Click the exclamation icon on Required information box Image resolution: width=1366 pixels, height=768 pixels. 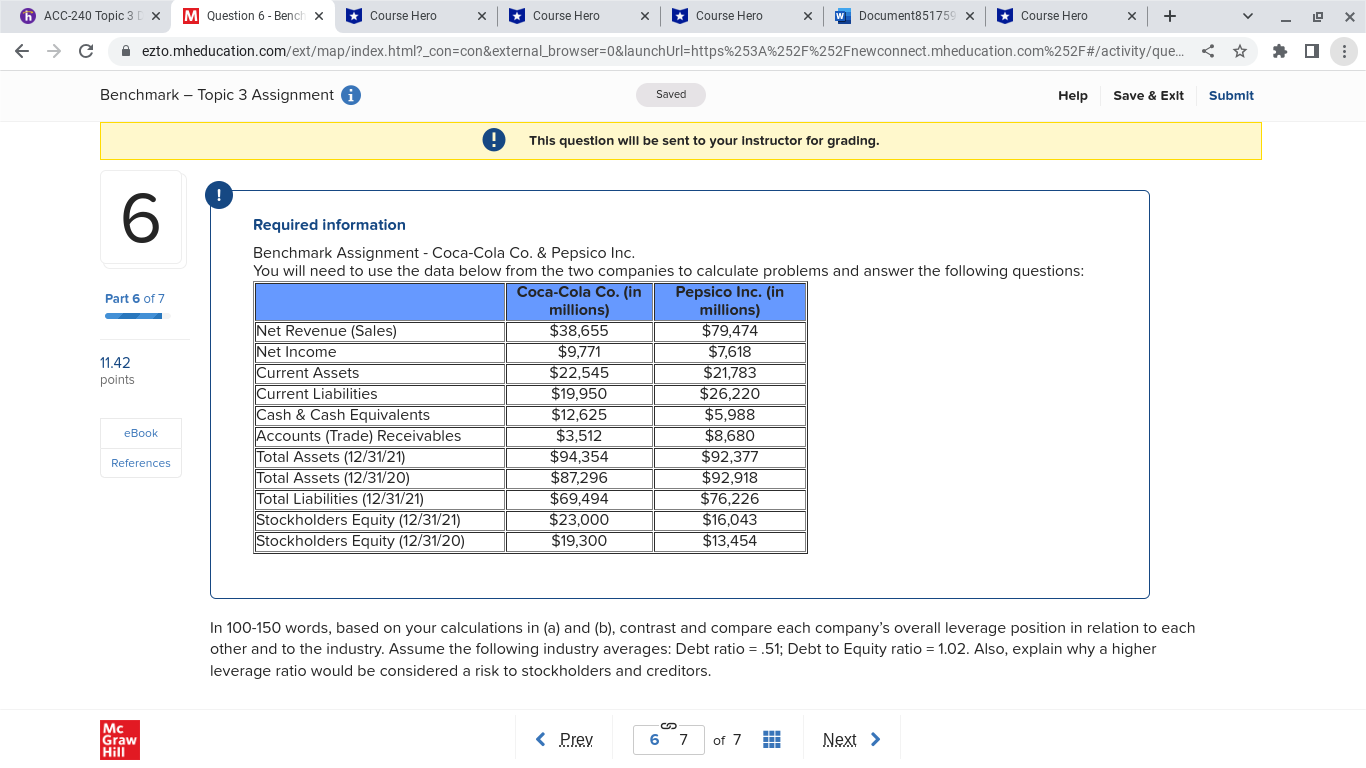(219, 195)
